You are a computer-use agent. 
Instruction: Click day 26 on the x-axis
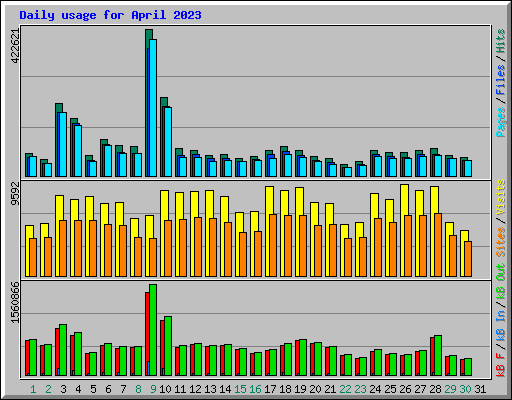pyautogui.click(x=405, y=389)
